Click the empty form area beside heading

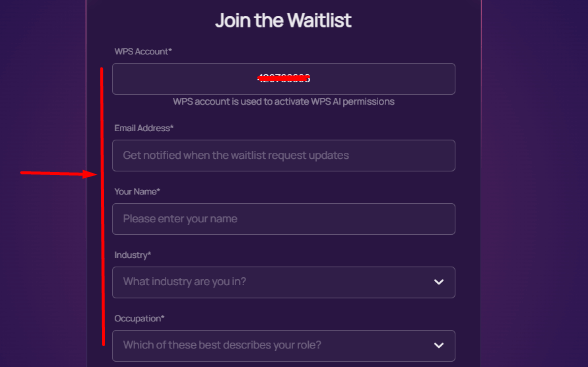[412, 21]
